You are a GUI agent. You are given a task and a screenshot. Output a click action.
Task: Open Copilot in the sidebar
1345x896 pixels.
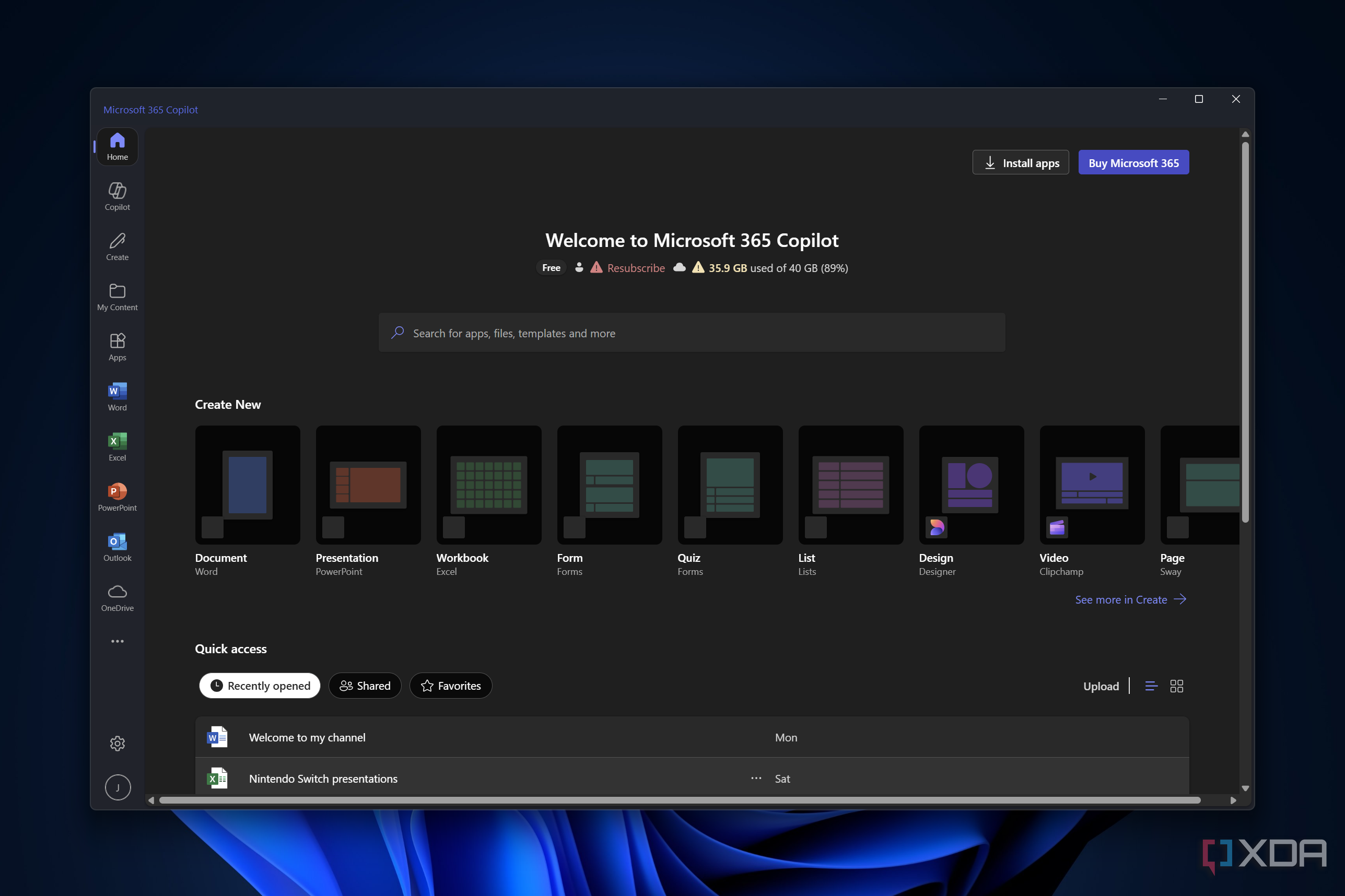pos(117,196)
